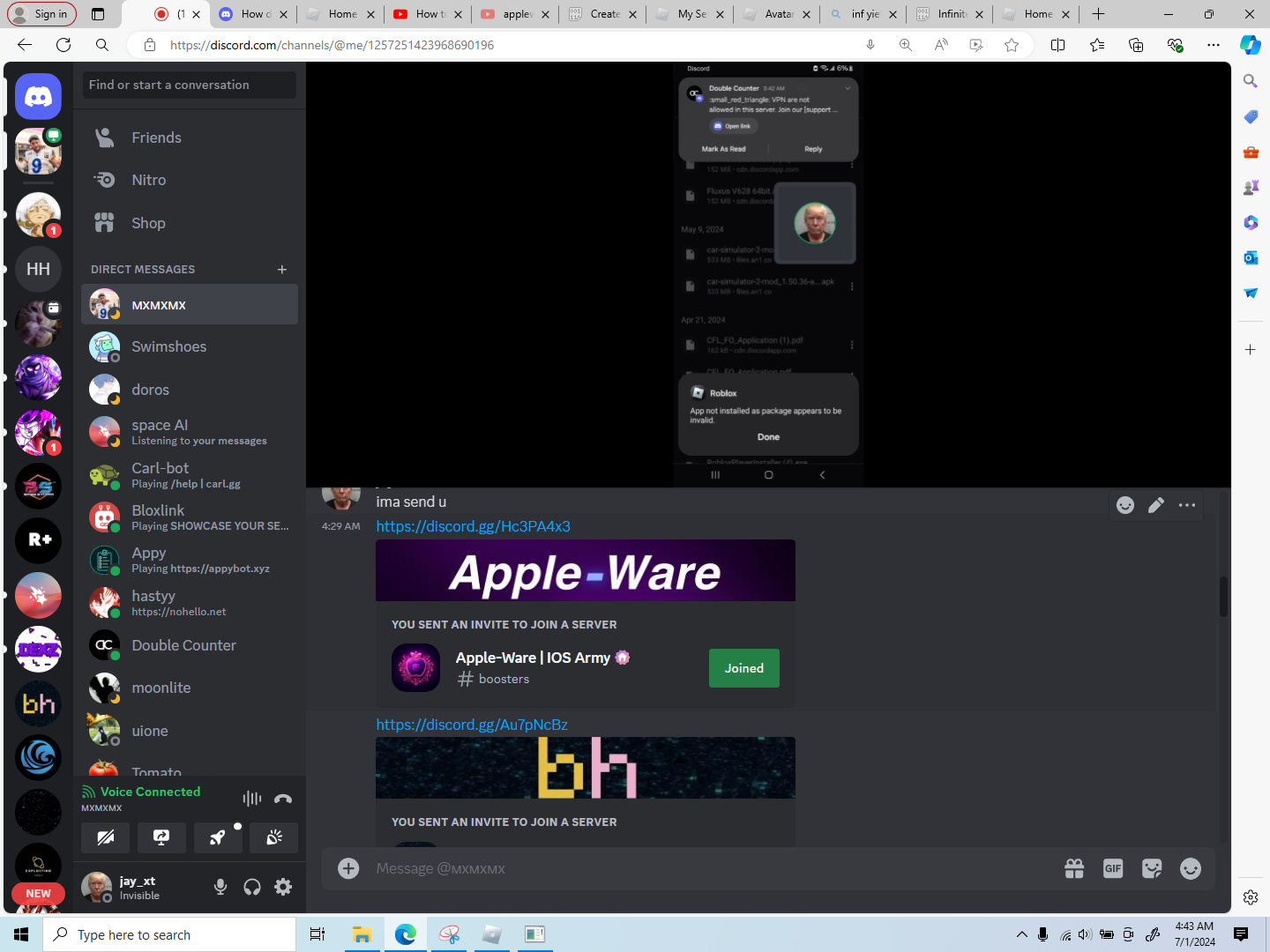Open the soundboard in voice panel
This screenshot has height=952, width=1270.
click(274, 837)
